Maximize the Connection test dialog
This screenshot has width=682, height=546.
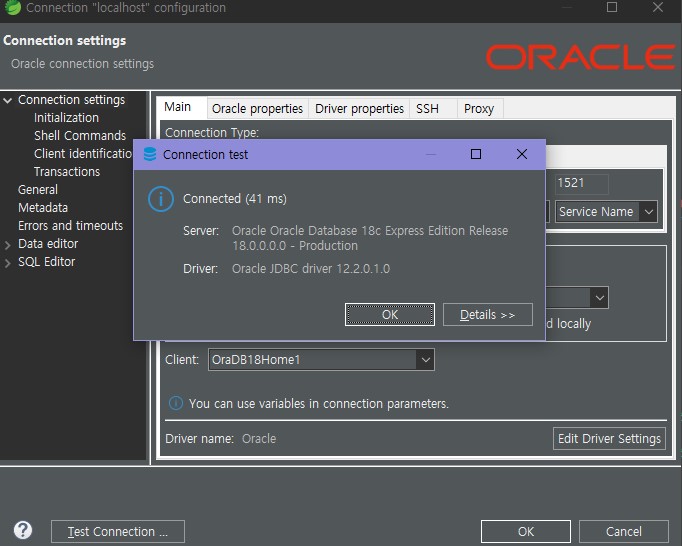(x=476, y=154)
